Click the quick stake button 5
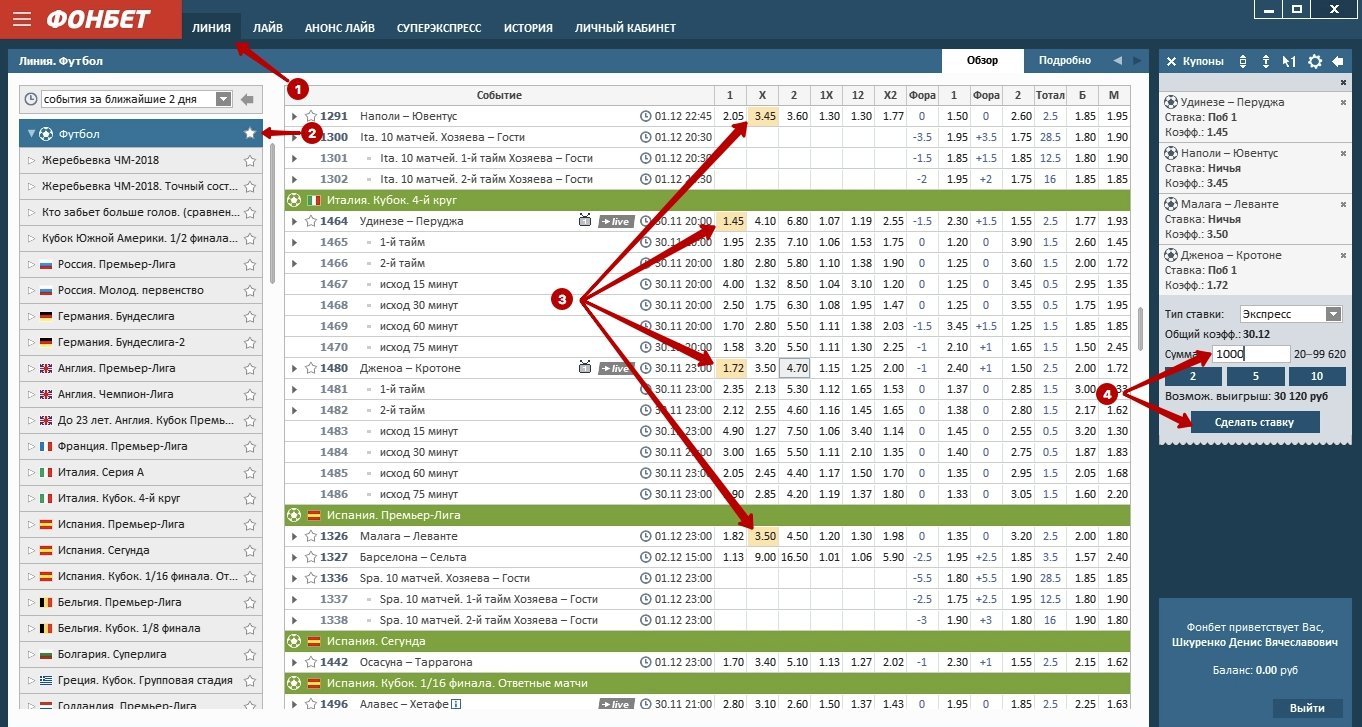 (x=1254, y=376)
